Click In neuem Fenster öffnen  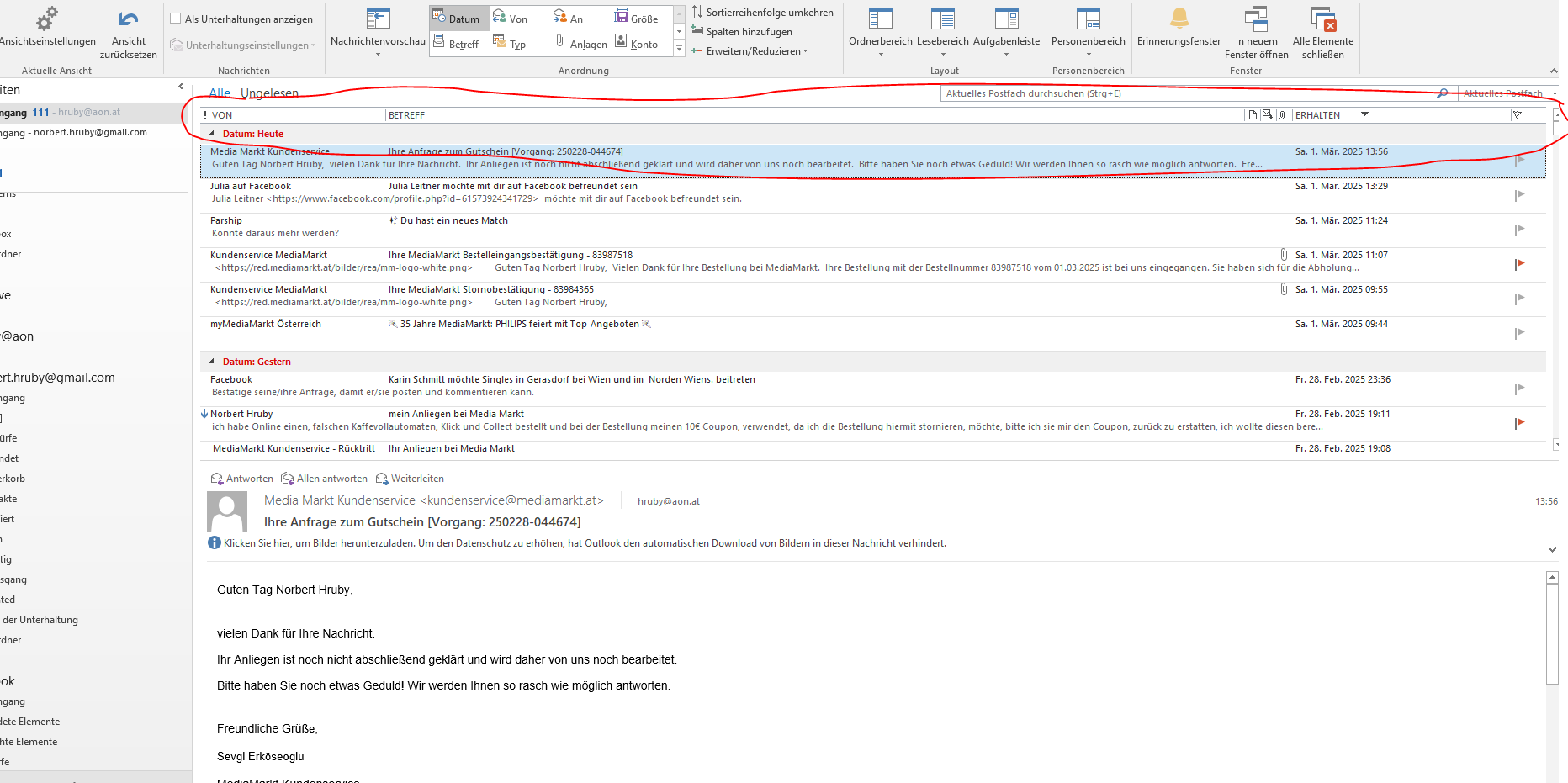click(1256, 34)
